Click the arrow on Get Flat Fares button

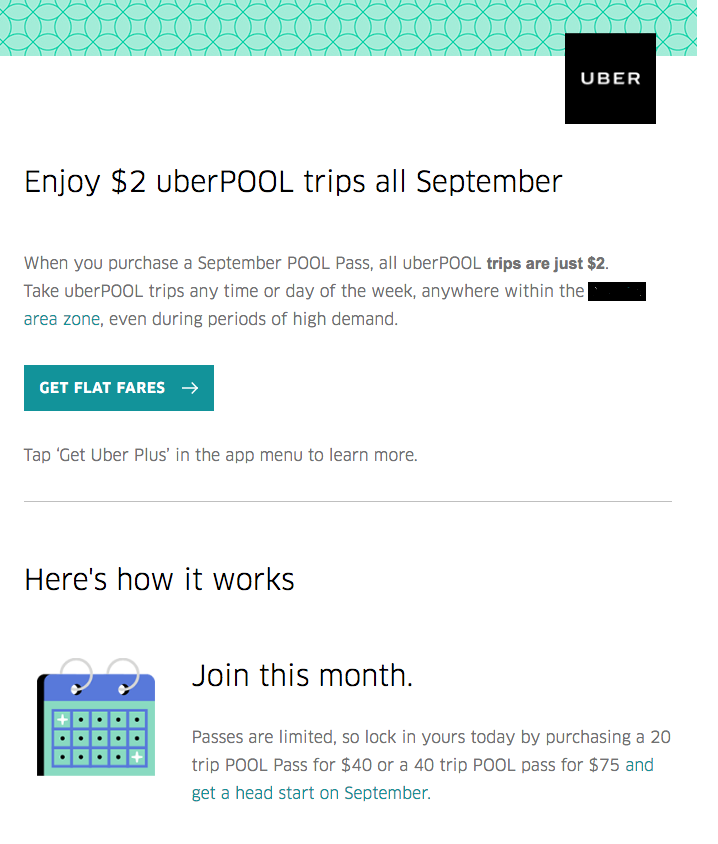tap(190, 388)
